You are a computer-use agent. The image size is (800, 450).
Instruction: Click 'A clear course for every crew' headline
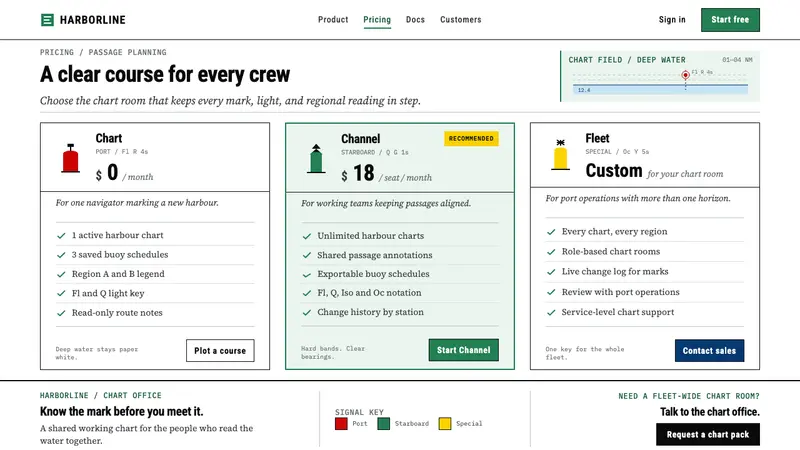pyautogui.click(x=165, y=74)
